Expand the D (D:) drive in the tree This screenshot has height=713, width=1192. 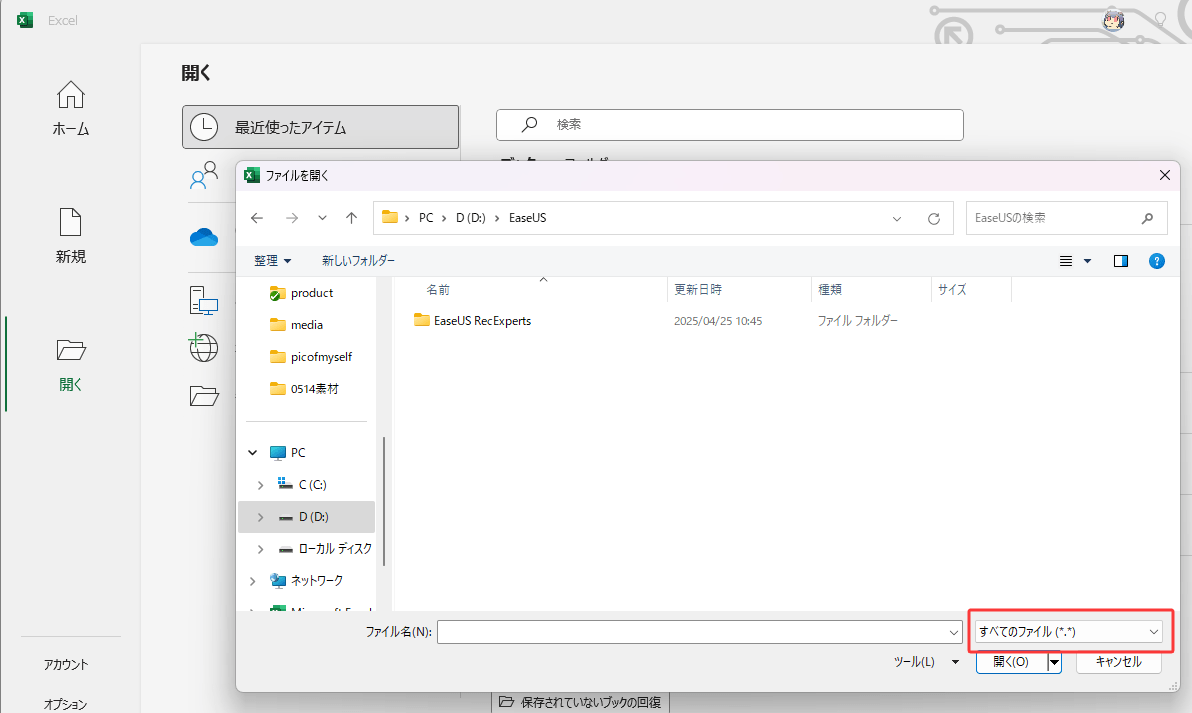pos(260,516)
